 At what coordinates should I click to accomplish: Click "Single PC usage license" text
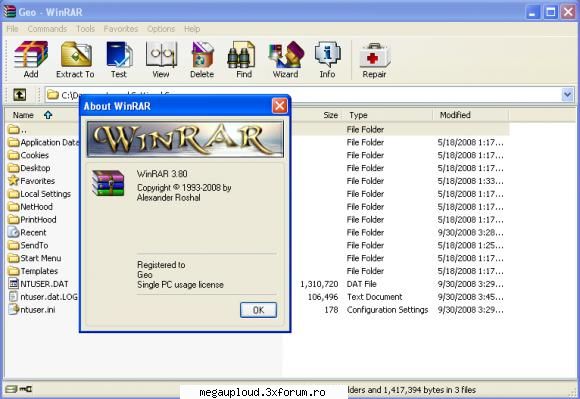click(180, 285)
